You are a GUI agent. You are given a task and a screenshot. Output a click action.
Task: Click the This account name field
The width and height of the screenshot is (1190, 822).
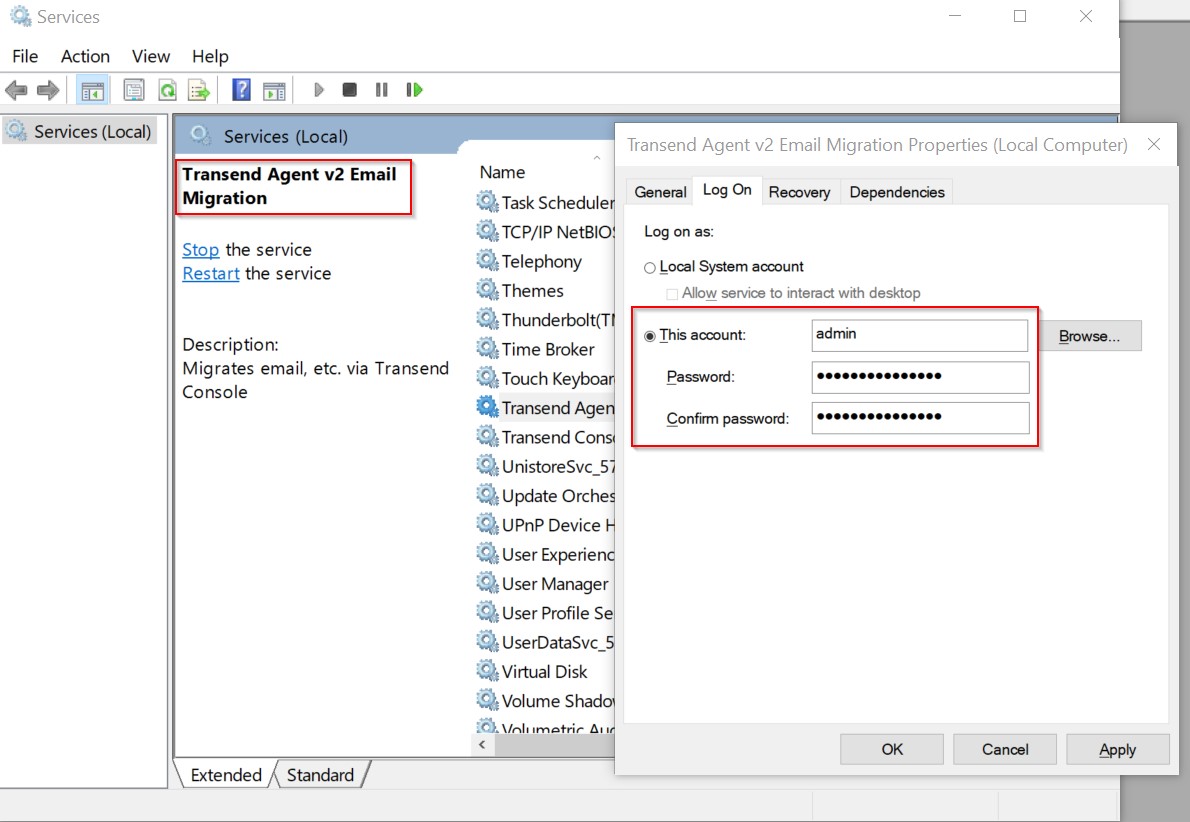[920, 335]
